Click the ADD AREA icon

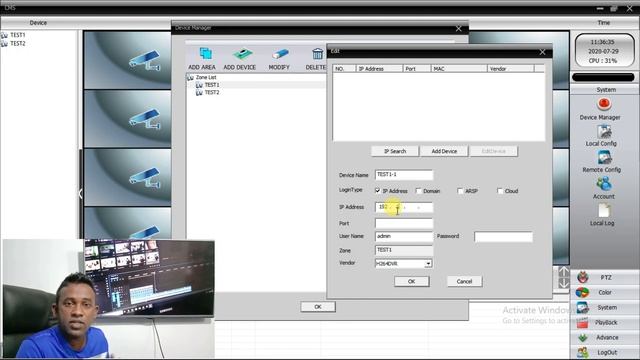(205, 54)
